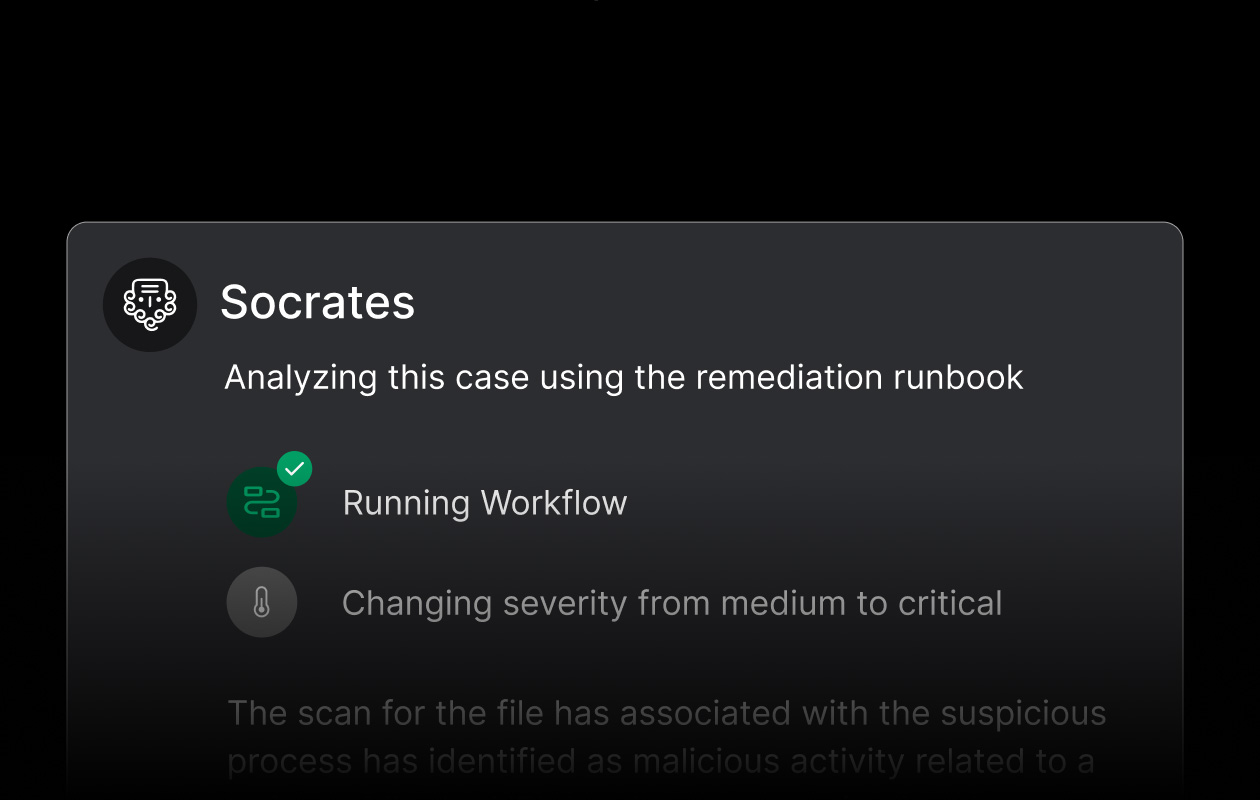This screenshot has width=1260, height=800.
Task: Select the Socrates name heading
Action: click(317, 302)
